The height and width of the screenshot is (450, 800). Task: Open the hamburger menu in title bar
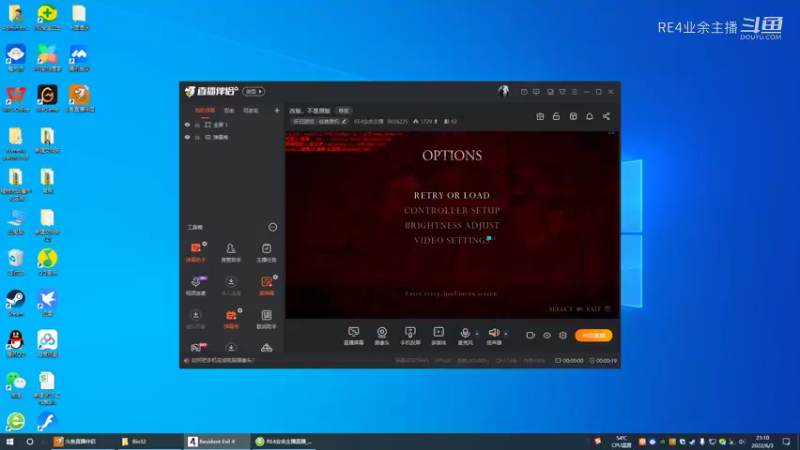574,92
